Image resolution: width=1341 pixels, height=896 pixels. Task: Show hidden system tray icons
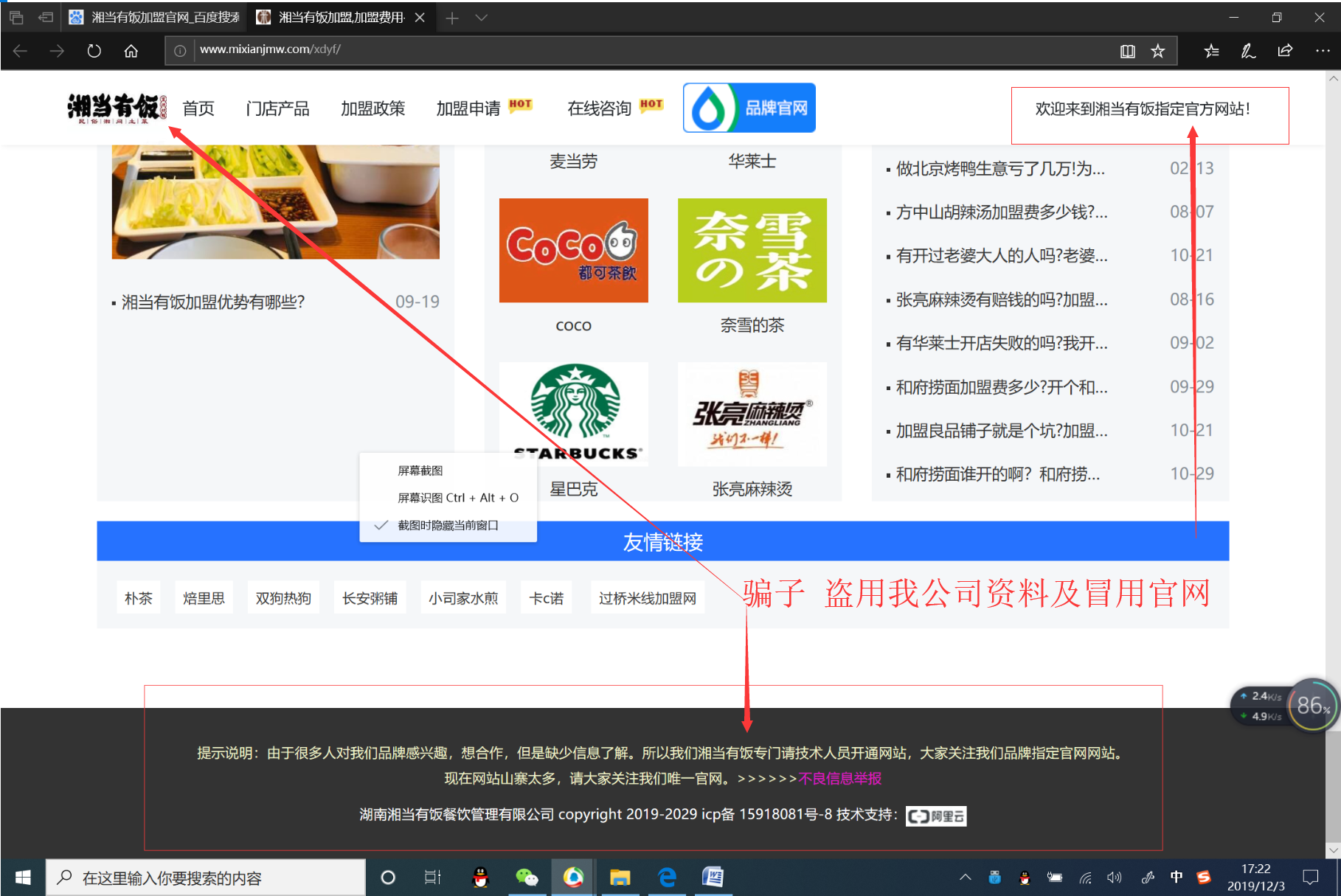pos(965,877)
